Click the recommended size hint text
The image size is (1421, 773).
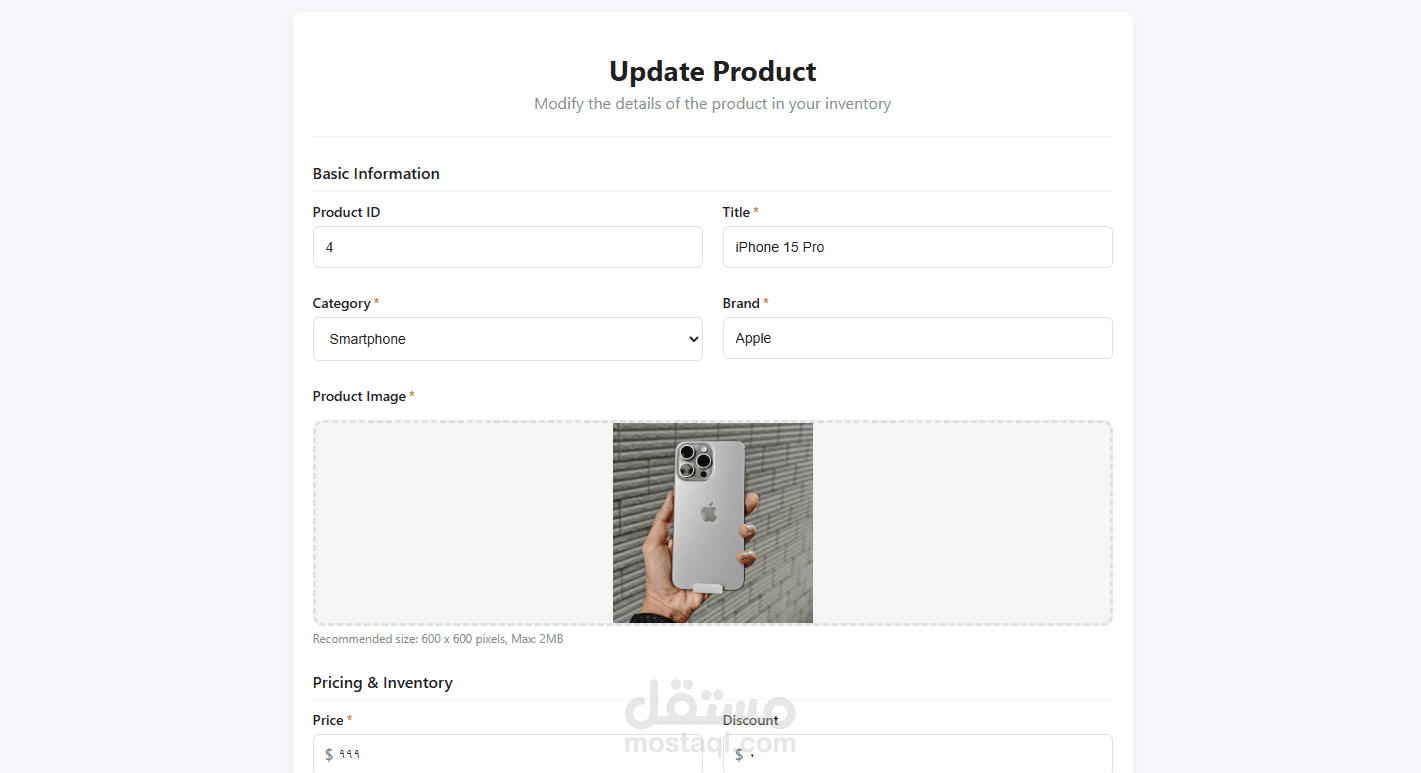click(x=438, y=639)
